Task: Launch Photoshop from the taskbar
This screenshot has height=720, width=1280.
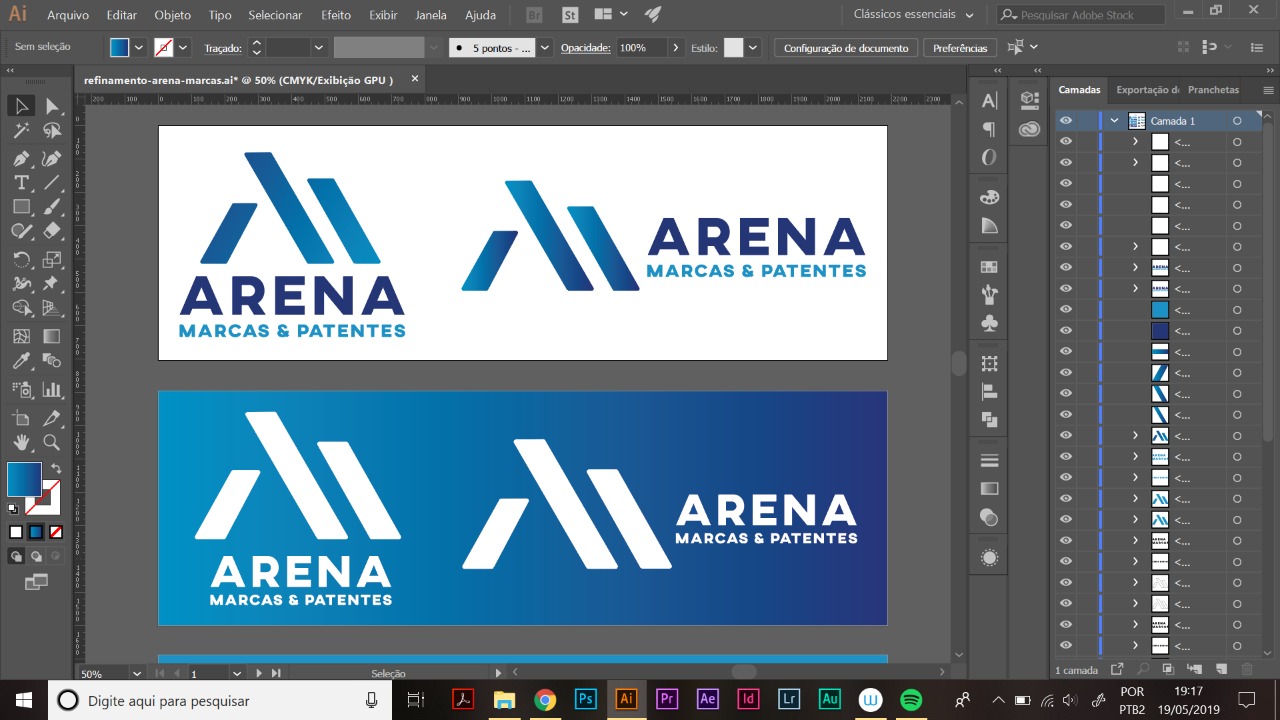Action: [586, 699]
